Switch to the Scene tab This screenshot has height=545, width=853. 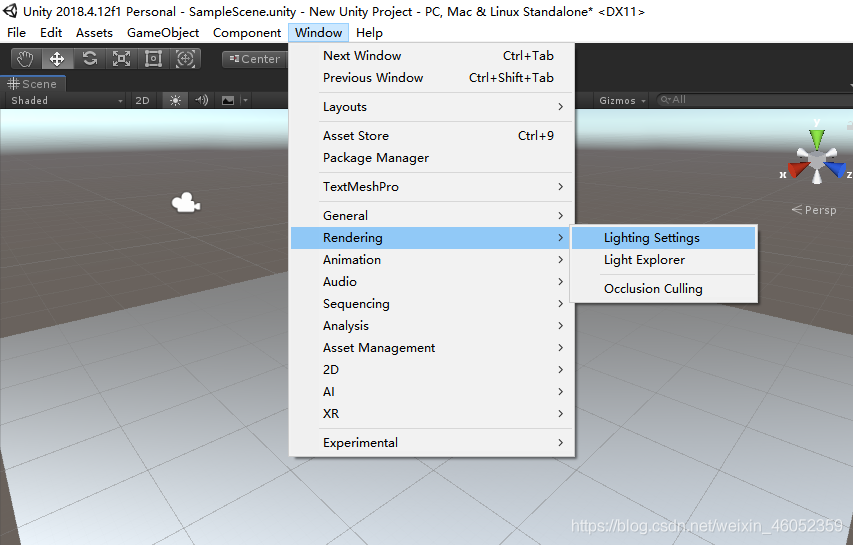[x=33, y=85]
